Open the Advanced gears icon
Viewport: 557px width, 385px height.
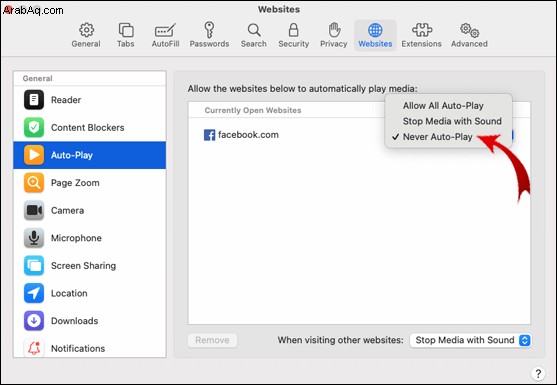click(469, 30)
